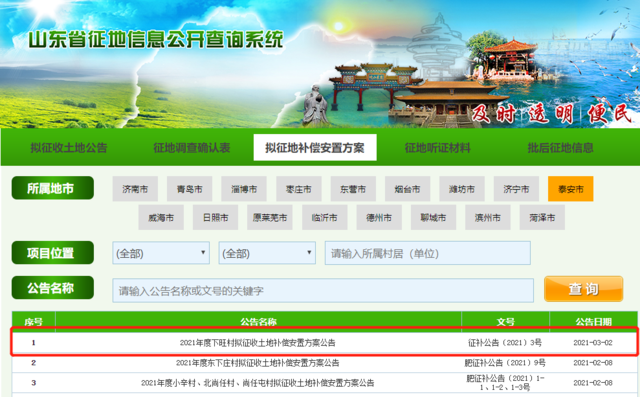Choose 济南市 city filter
The width and height of the screenshot is (640, 397).
coord(135,189)
